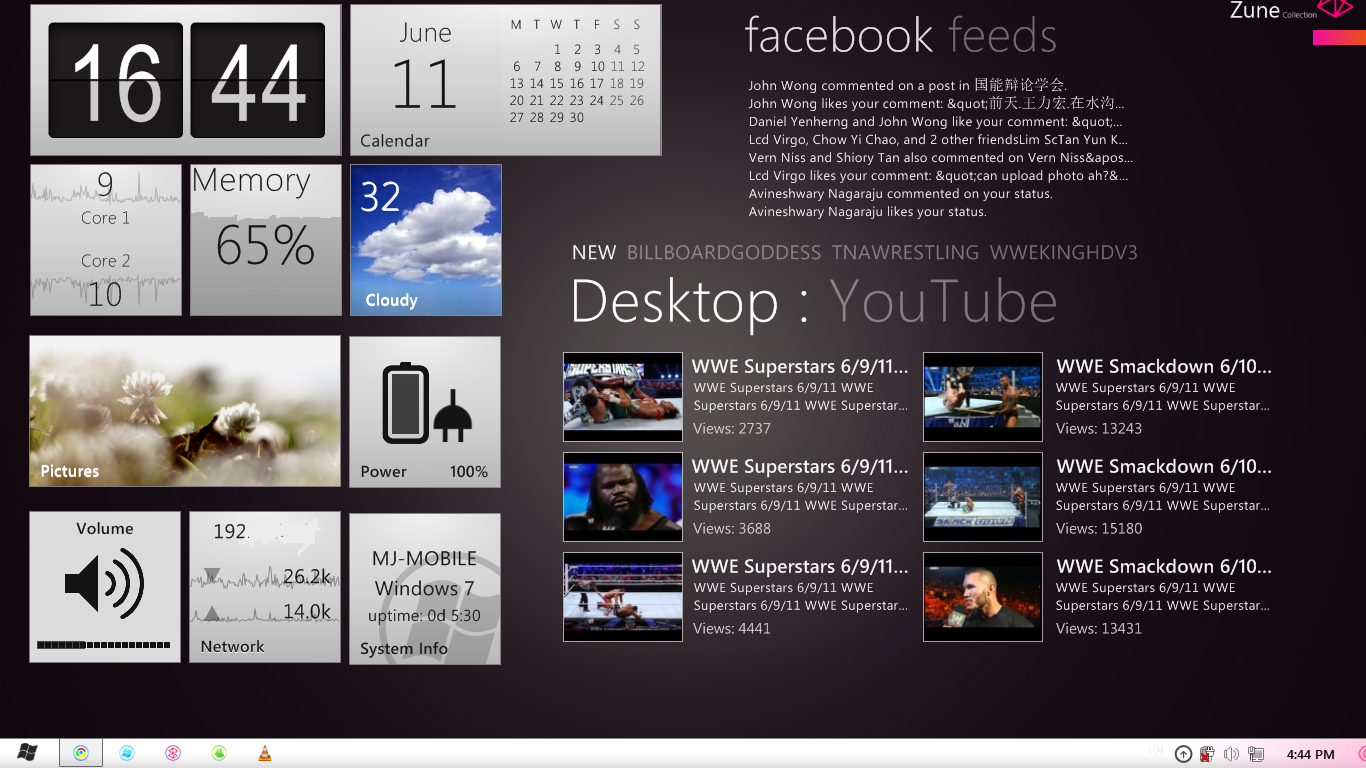The height and width of the screenshot is (768, 1366).
Task: Click the 'uptime: 0d 5:30' text
Action: tap(424, 616)
